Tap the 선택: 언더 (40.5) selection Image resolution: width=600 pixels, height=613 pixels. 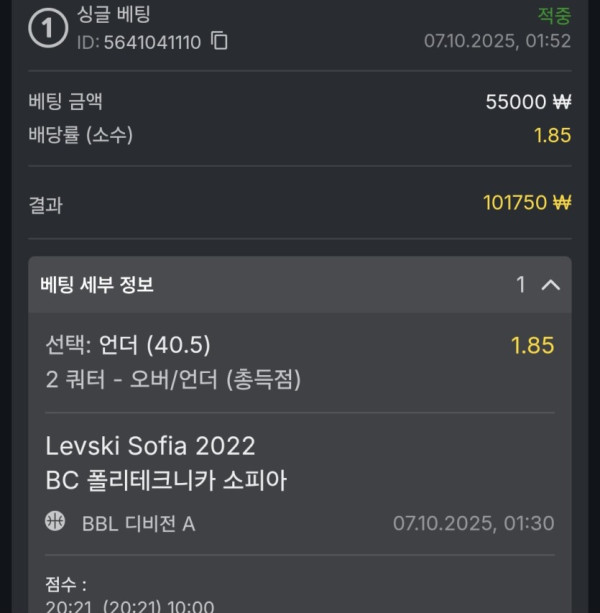pyautogui.click(x=128, y=346)
